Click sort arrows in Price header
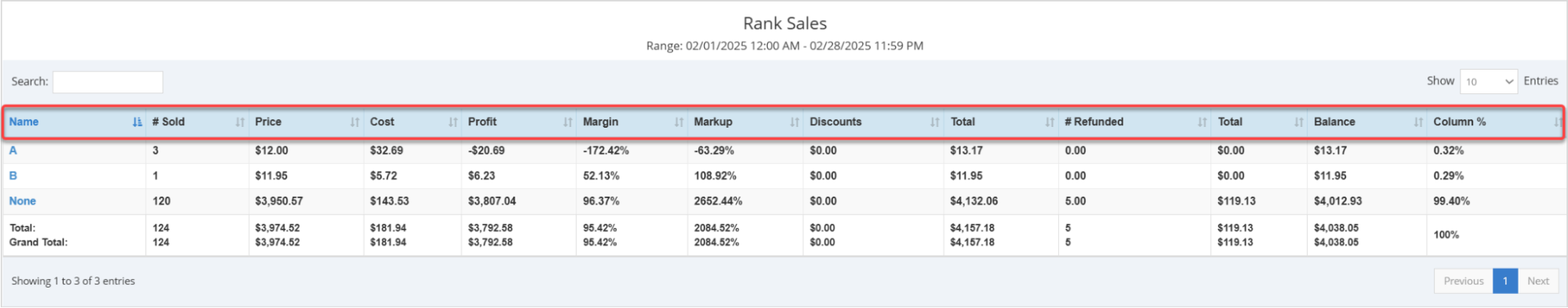 pos(355,122)
